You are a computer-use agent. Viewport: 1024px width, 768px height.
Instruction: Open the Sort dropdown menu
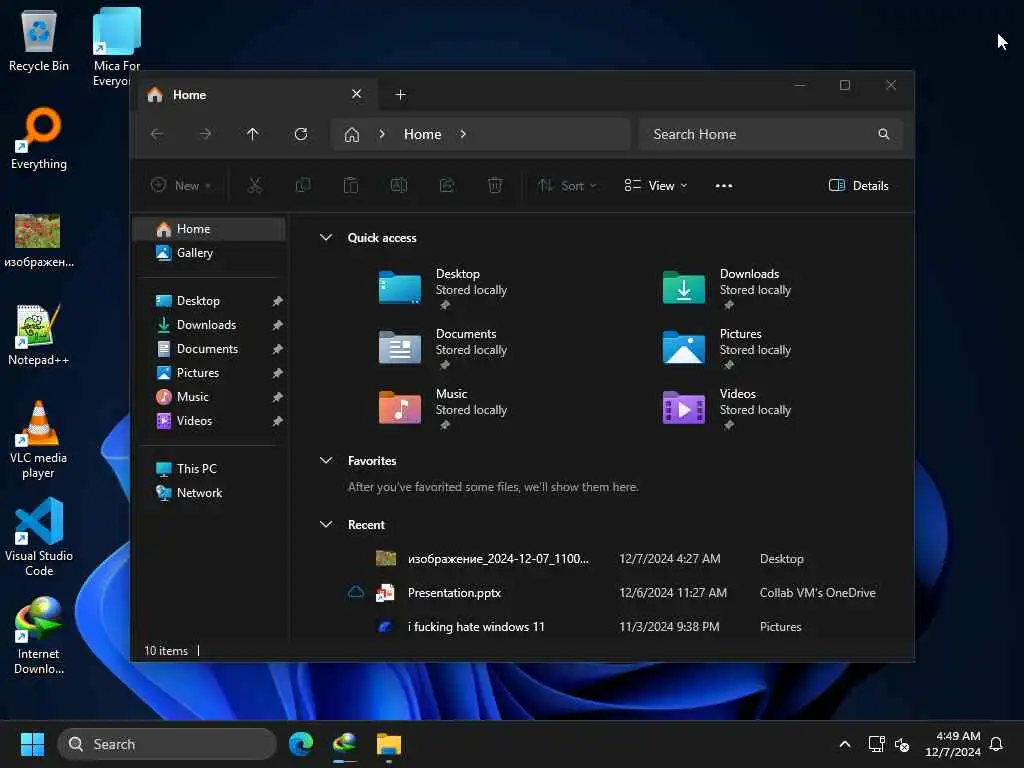pos(567,185)
